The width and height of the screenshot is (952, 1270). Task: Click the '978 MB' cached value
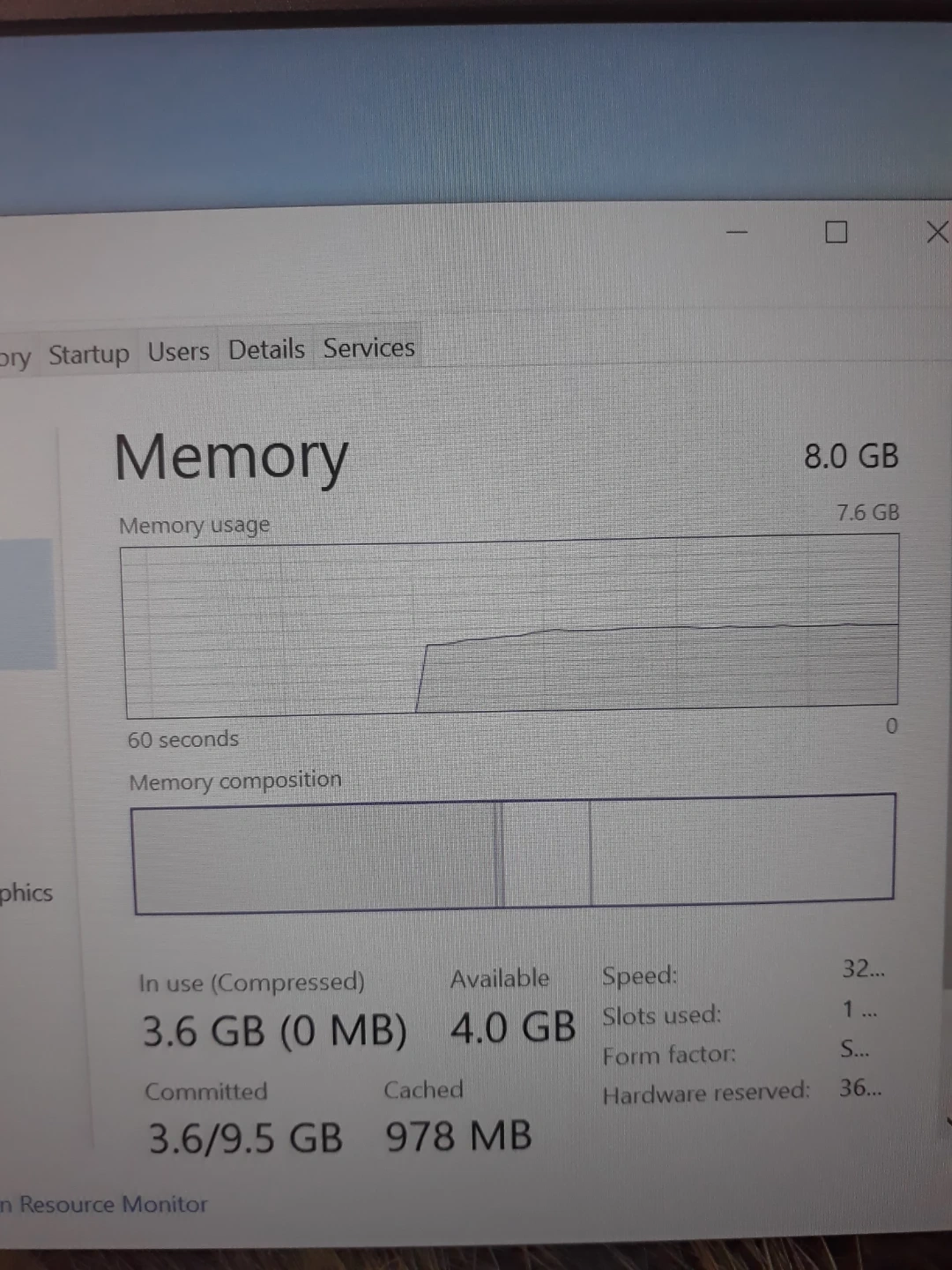(x=458, y=1136)
